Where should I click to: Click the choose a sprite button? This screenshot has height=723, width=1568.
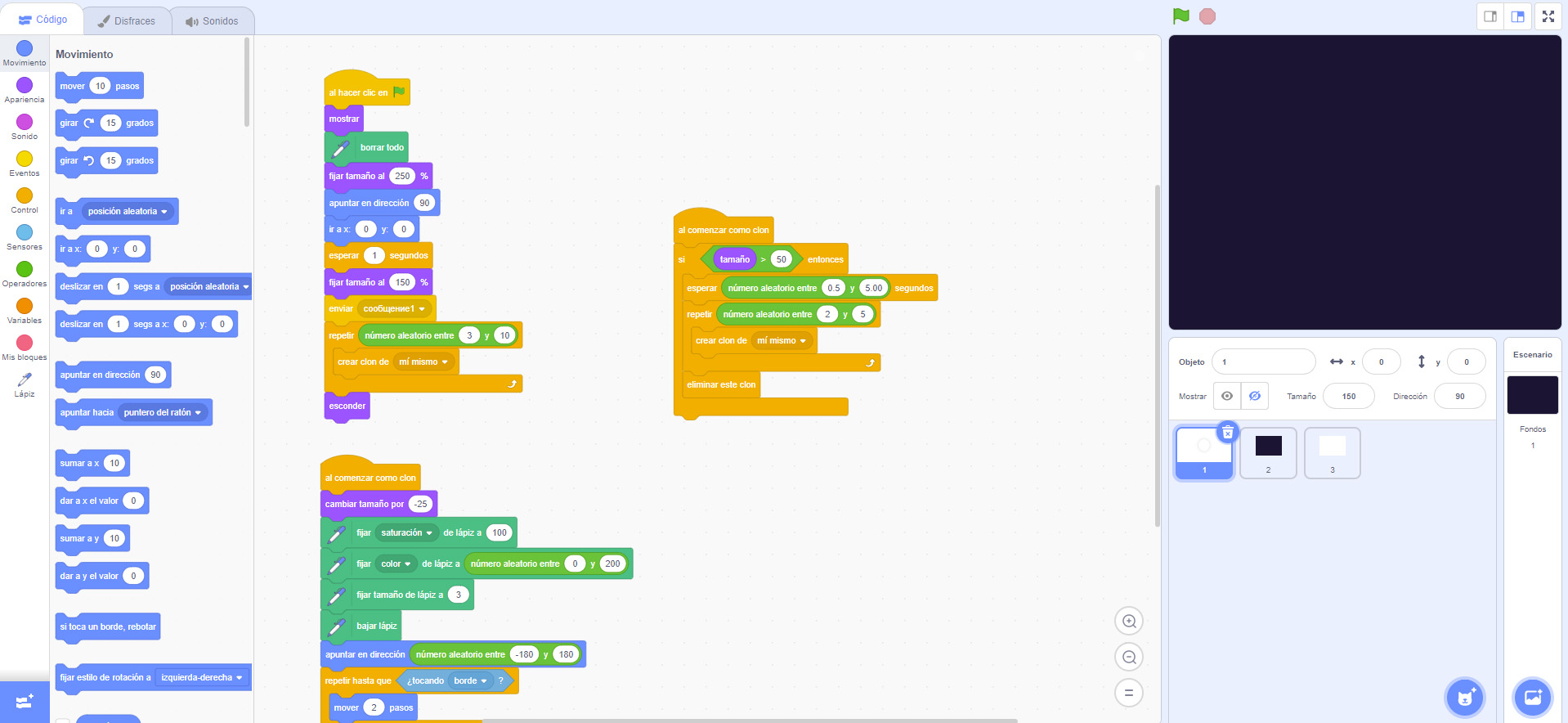tap(1464, 698)
